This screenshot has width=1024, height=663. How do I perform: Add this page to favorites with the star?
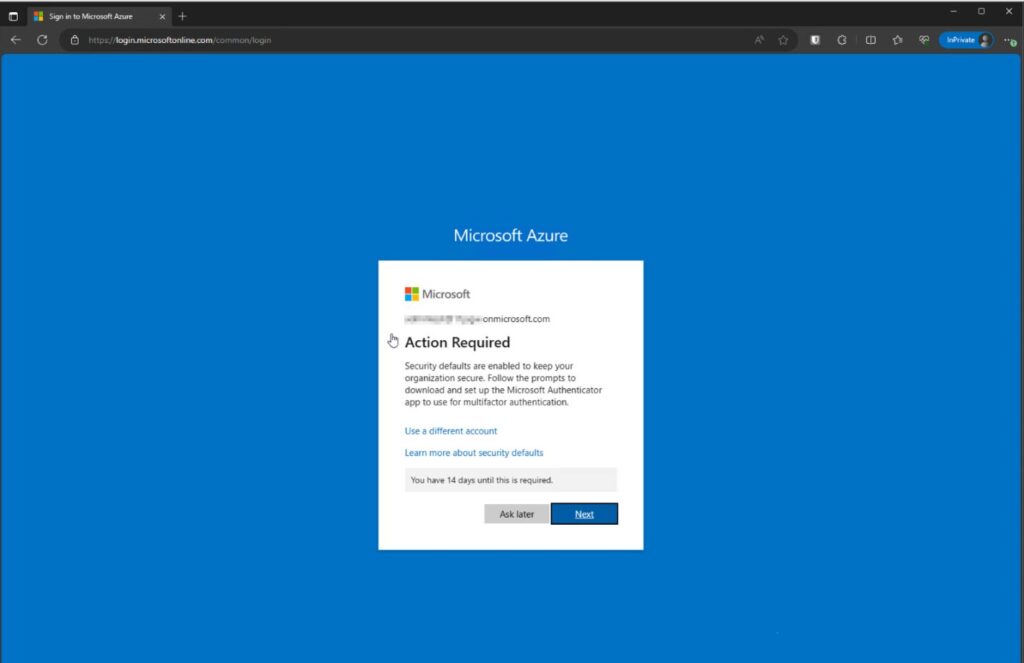click(x=783, y=40)
